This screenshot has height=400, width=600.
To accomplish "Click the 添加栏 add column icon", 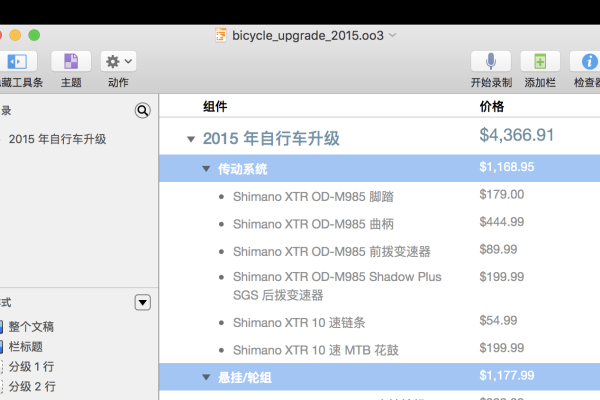I will coord(540,61).
